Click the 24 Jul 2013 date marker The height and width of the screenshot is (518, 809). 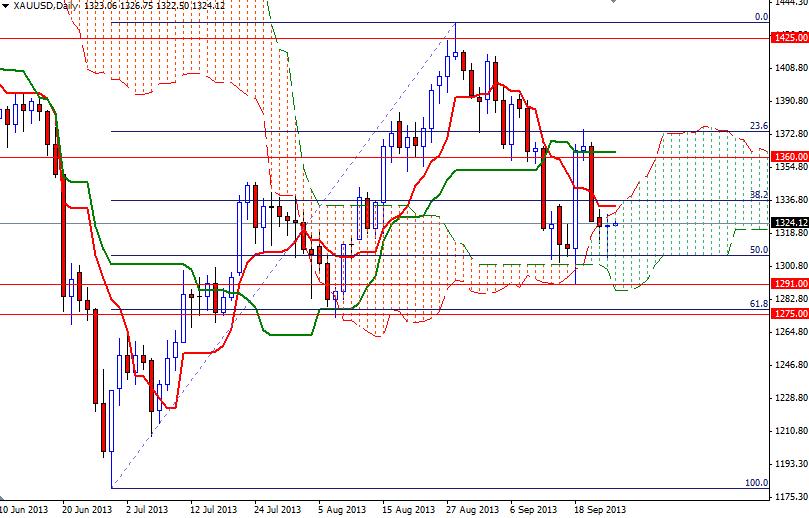278,510
